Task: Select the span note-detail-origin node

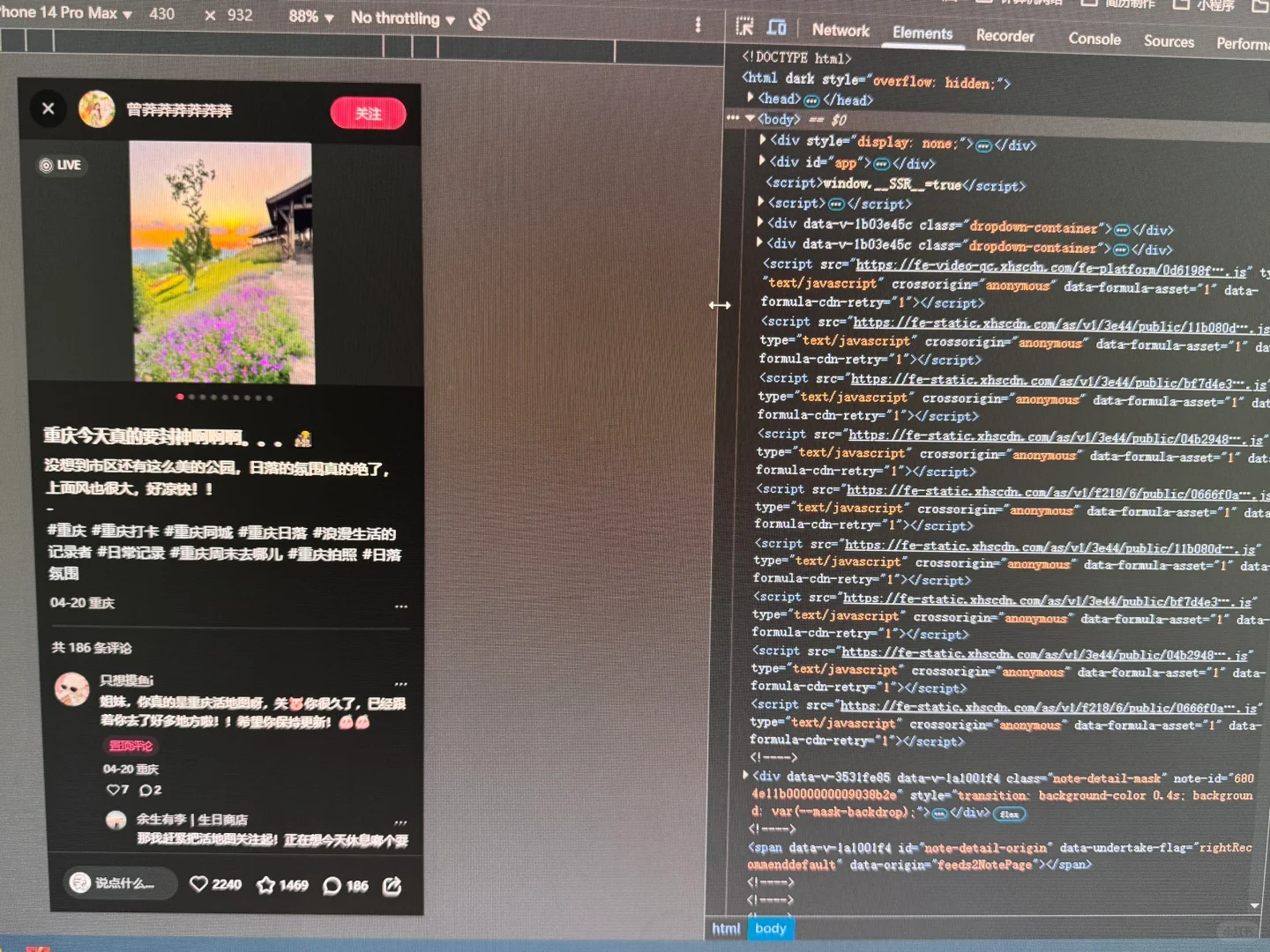Action: (x=999, y=856)
